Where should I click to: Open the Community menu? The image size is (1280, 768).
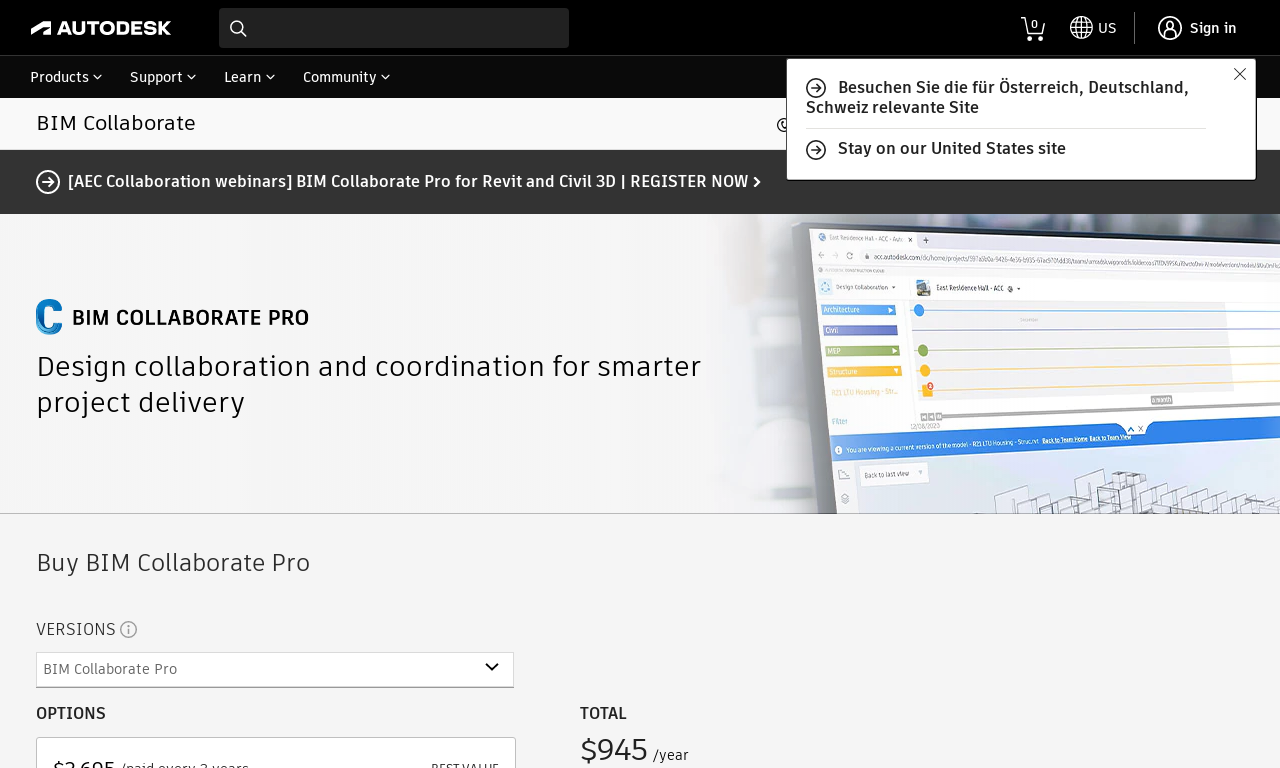coord(347,77)
